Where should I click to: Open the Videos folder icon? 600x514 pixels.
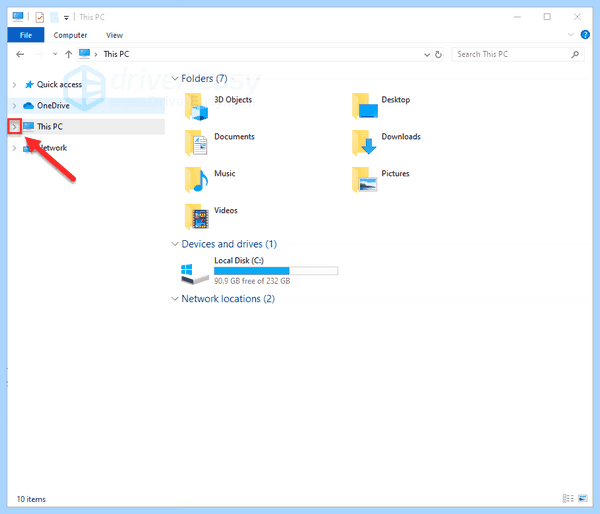(x=196, y=217)
